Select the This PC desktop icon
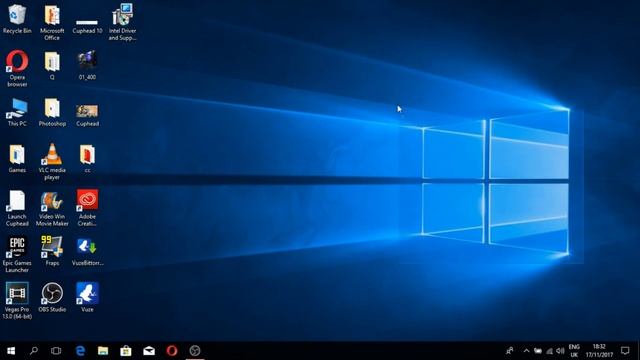 pos(17,112)
